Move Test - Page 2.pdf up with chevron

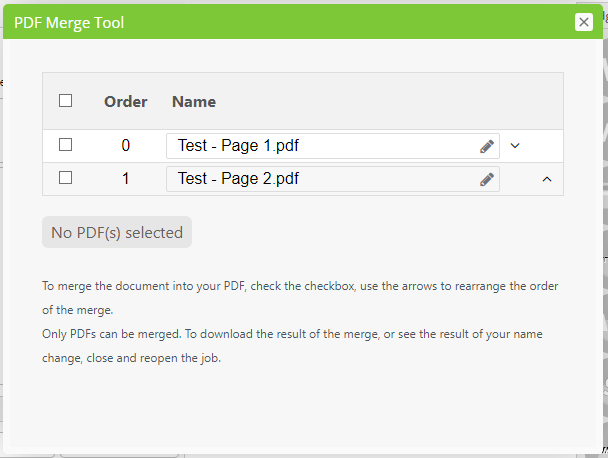coord(547,179)
